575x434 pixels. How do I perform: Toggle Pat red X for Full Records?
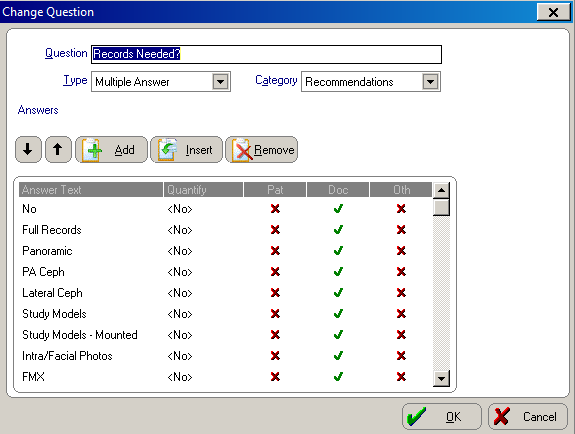275,230
